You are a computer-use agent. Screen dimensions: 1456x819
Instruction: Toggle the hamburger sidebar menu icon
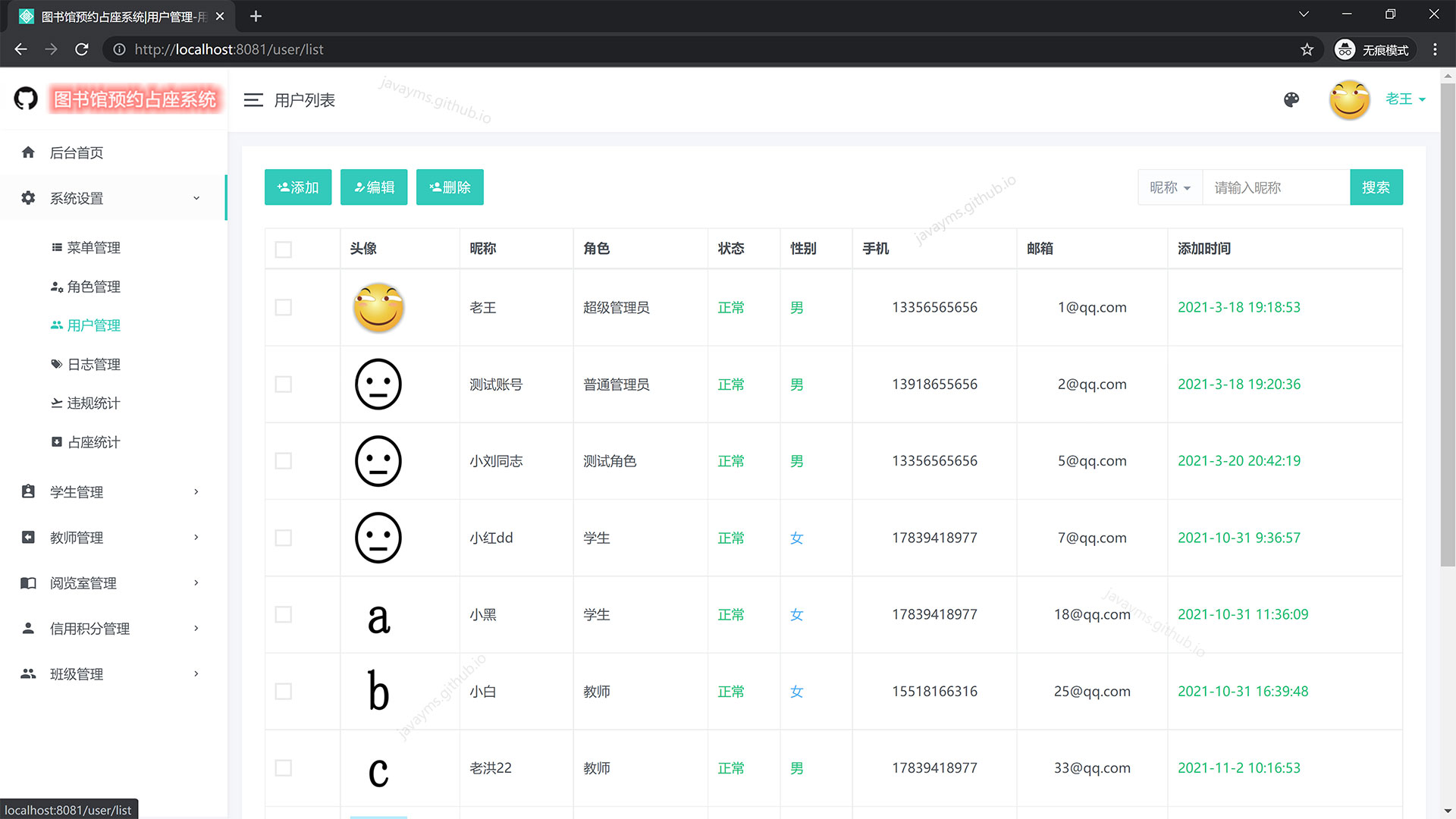[x=253, y=100]
